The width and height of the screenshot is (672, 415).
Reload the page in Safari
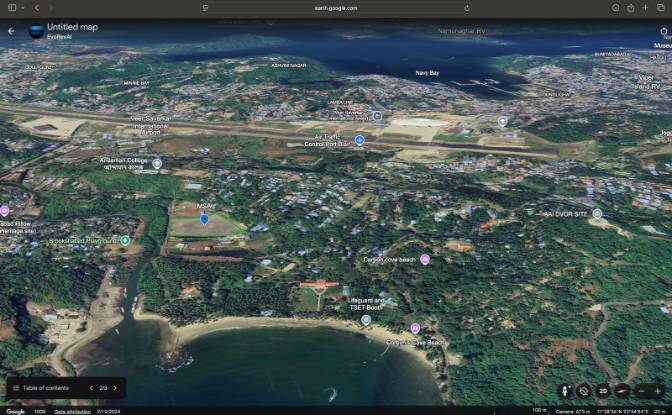(467, 8)
